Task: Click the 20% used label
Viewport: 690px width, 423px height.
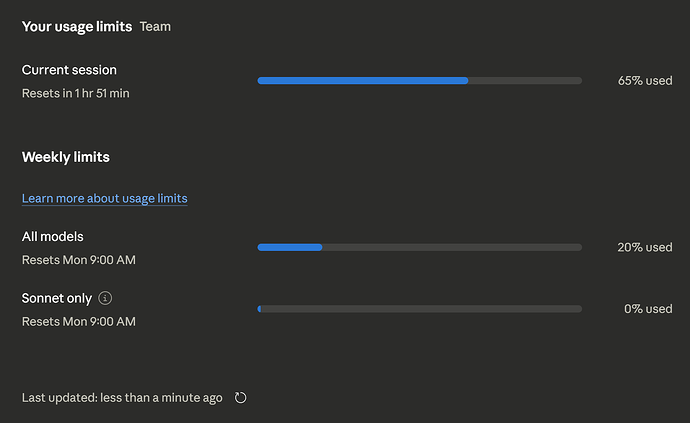Action: 645,247
